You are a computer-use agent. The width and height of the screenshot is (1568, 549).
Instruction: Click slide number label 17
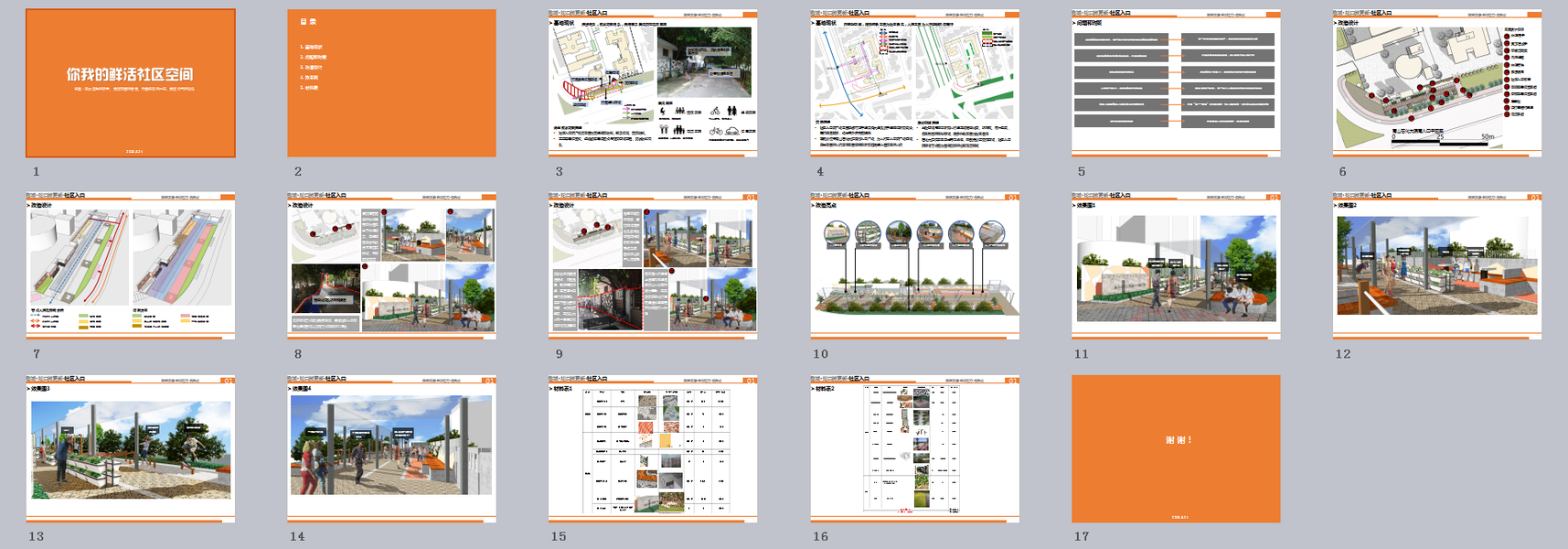[x=1082, y=536]
